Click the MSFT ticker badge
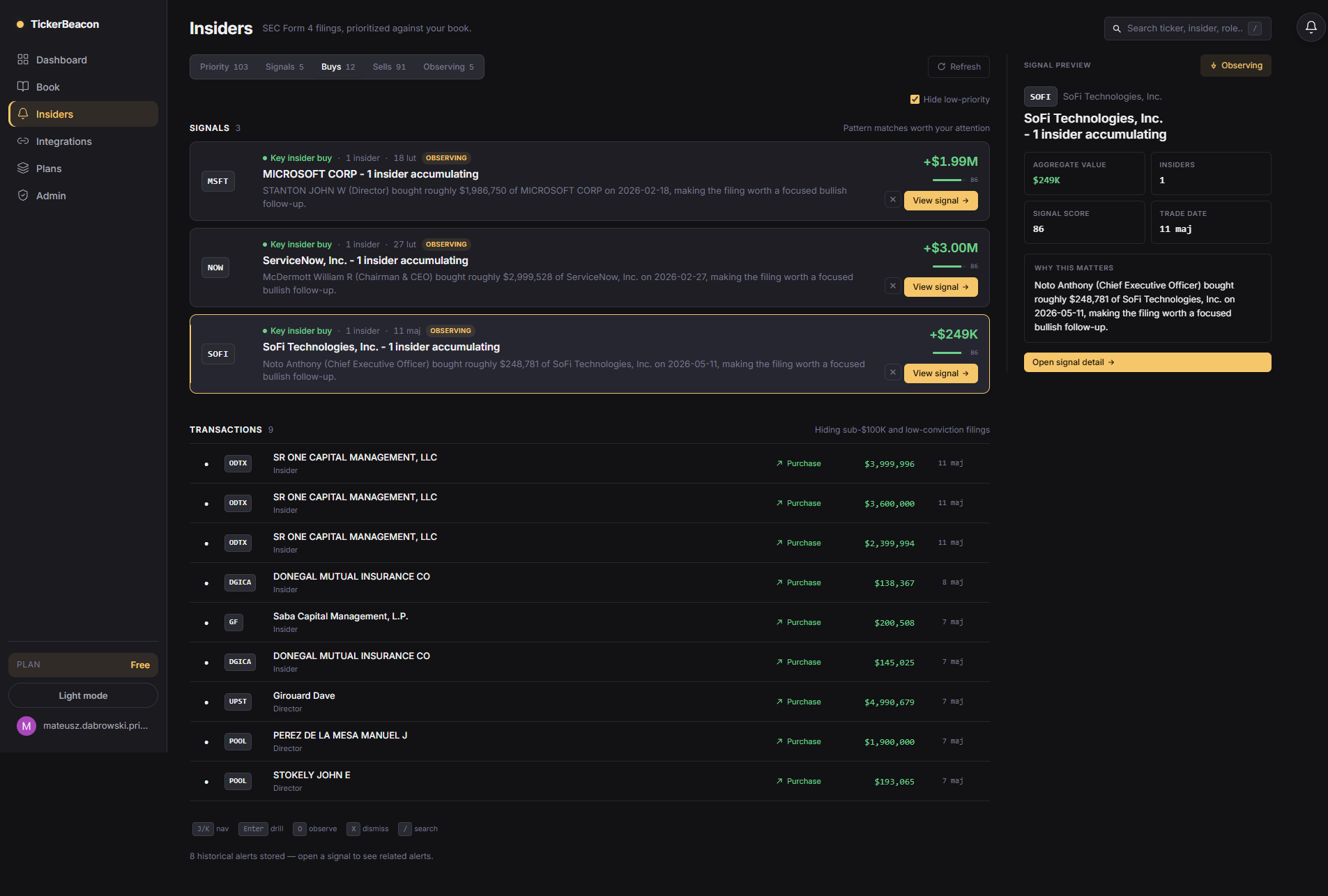Screen dimensions: 1328x896 (x=218, y=181)
